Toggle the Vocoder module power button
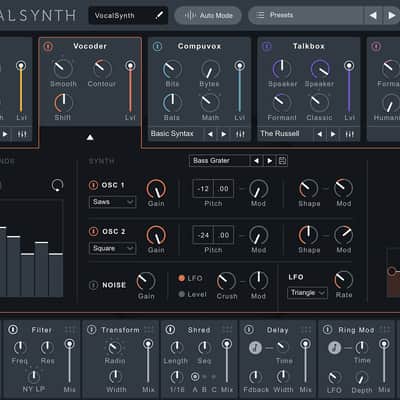The width and height of the screenshot is (400, 400). click(x=48, y=46)
